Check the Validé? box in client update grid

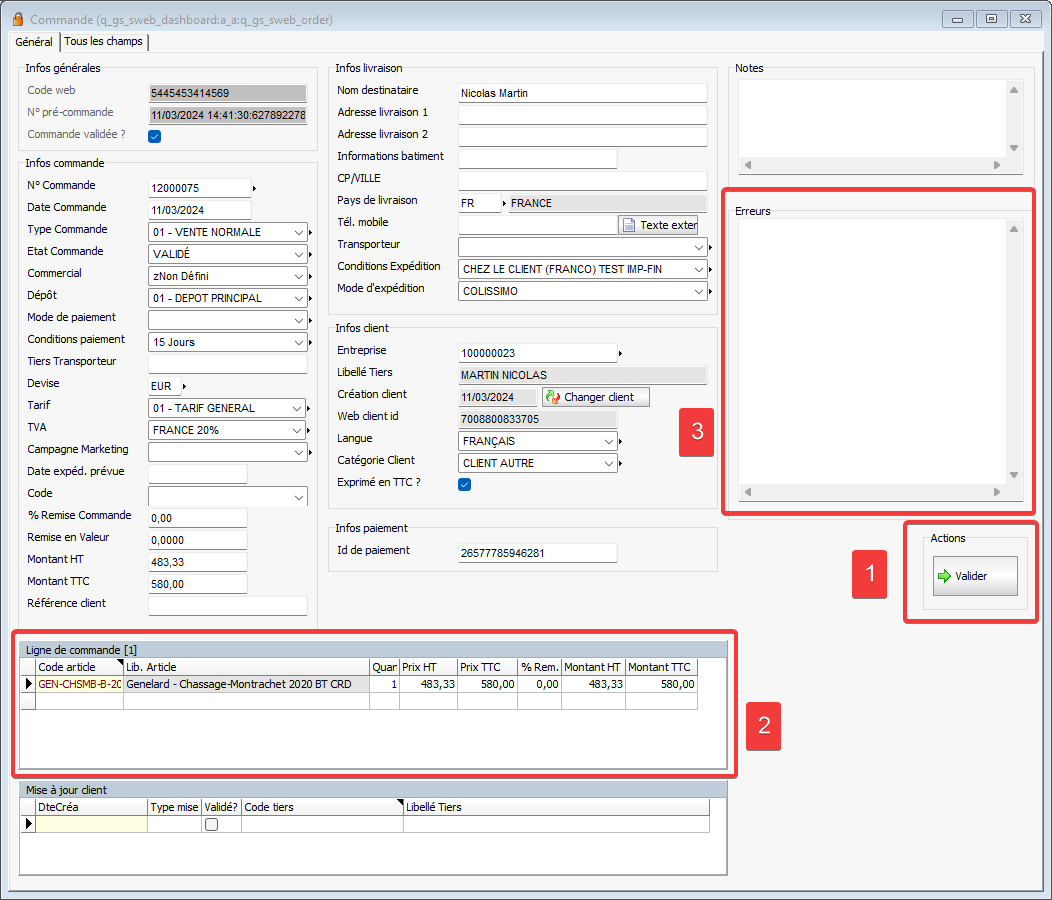point(211,825)
